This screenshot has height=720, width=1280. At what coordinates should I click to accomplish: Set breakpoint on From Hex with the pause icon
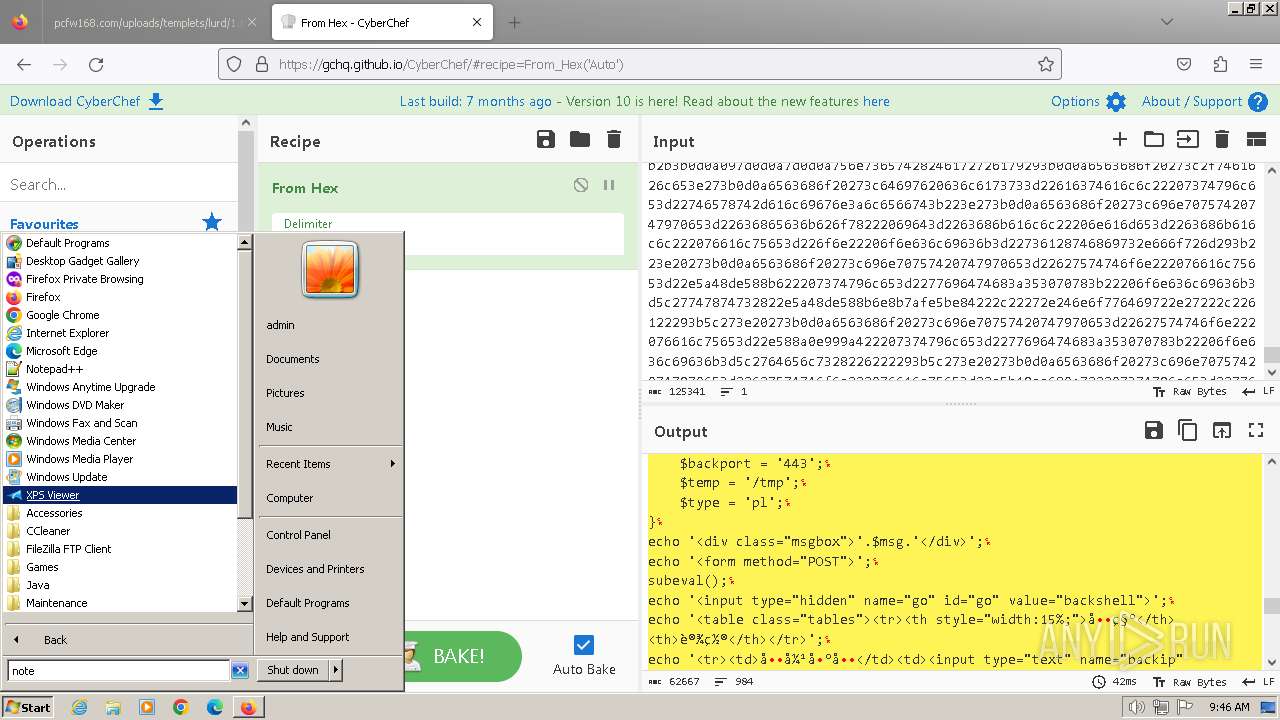point(608,185)
